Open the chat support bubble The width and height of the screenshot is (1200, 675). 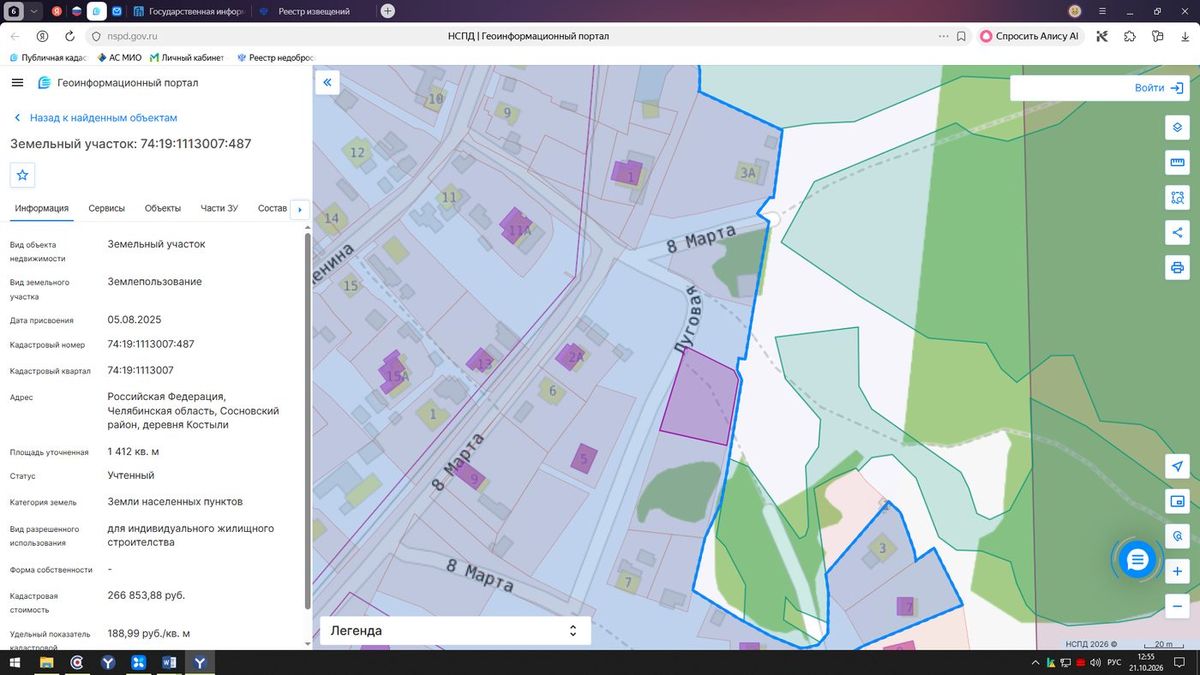click(1136, 560)
